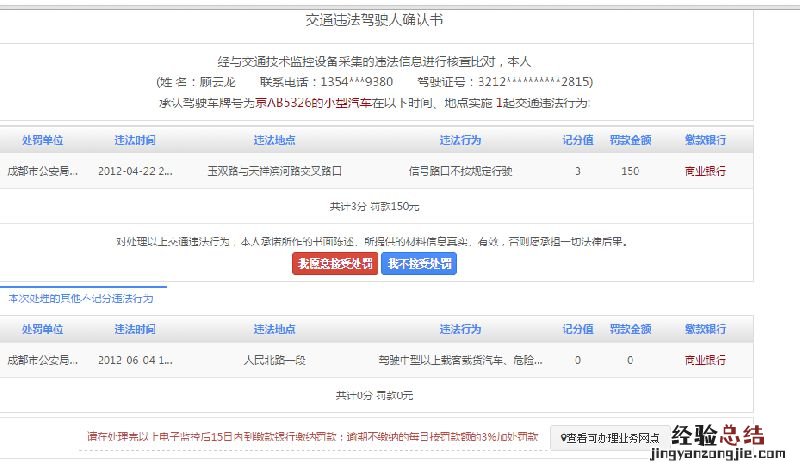The height and width of the screenshot is (472, 800).
Task: Click 缴款银行 header in lower table
Action: coord(705,329)
